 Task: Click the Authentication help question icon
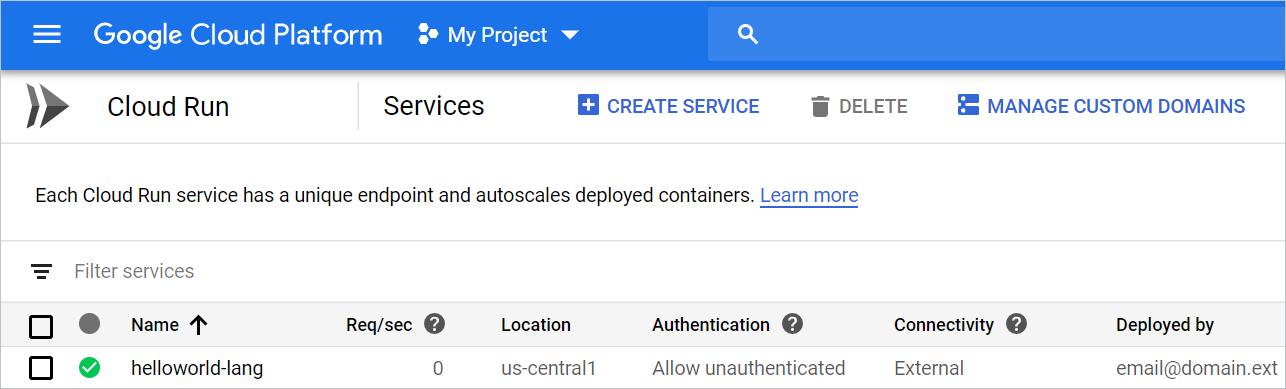click(x=793, y=324)
